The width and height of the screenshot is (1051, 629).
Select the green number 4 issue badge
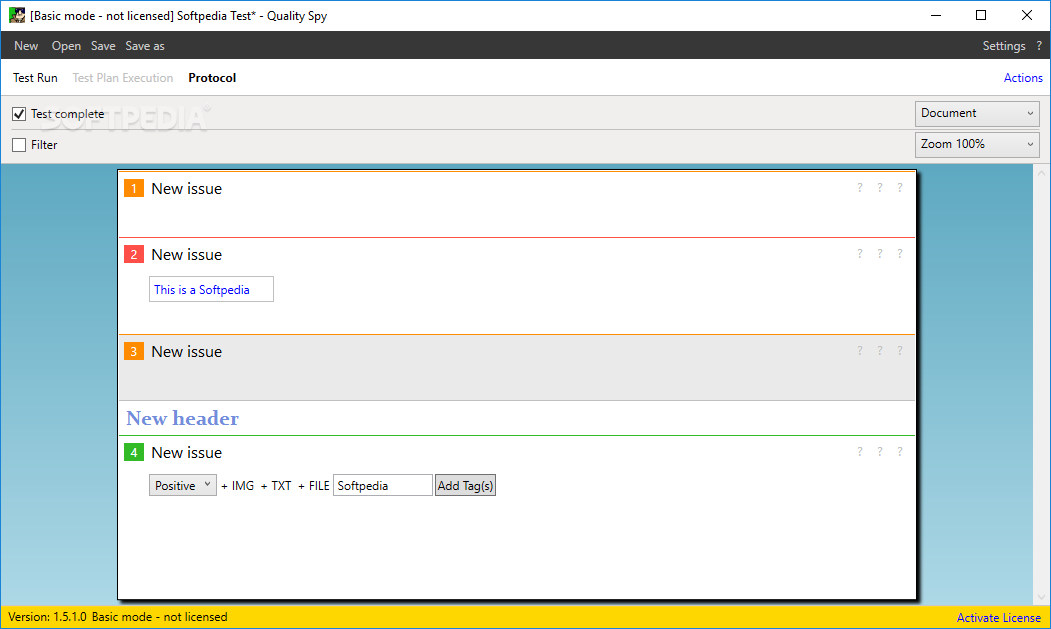pos(134,453)
